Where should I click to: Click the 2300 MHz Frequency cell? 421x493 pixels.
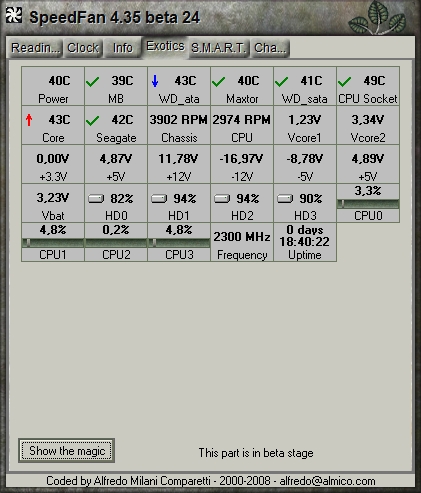[x=242, y=242]
